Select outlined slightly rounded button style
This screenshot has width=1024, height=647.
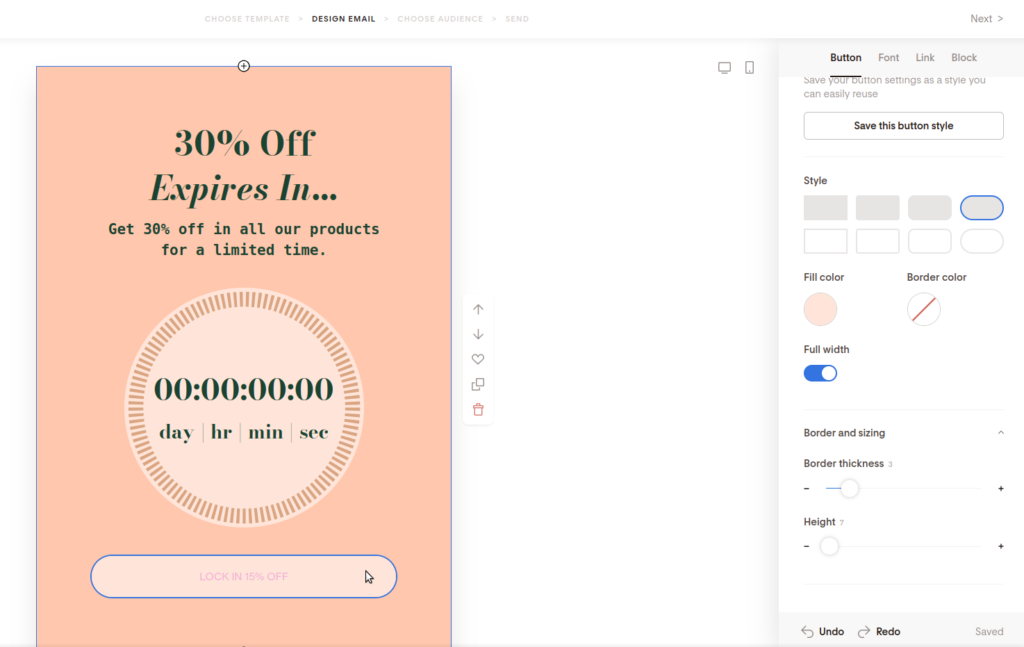click(878, 241)
